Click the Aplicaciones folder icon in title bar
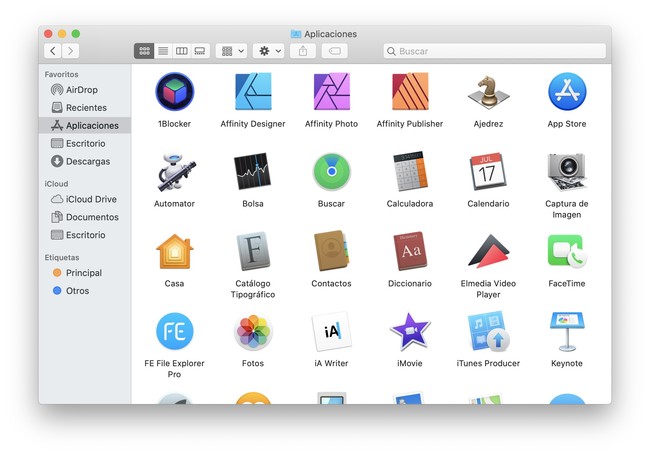650x455 pixels. click(296, 34)
